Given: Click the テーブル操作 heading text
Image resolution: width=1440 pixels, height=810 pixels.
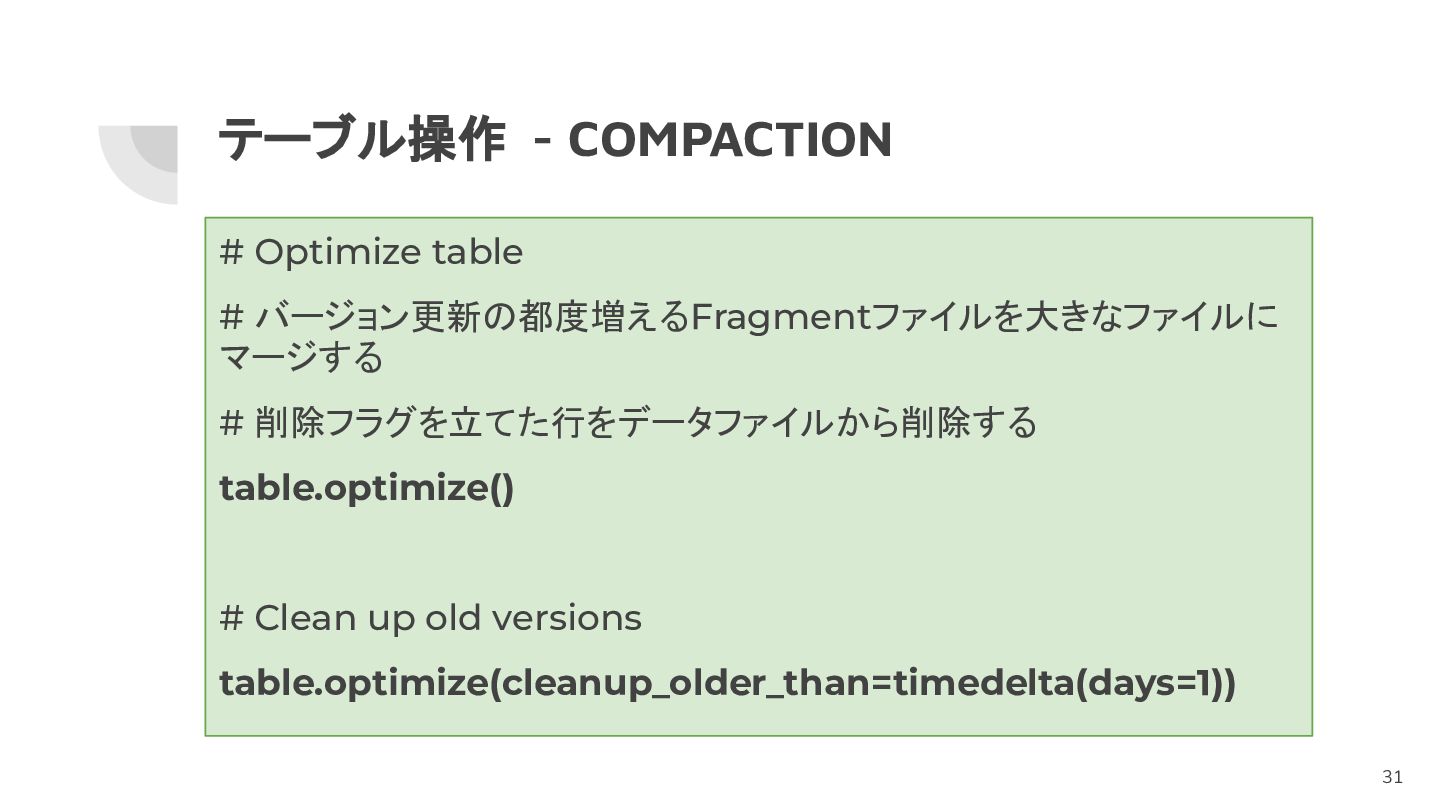Looking at the screenshot, I should [360, 139].
